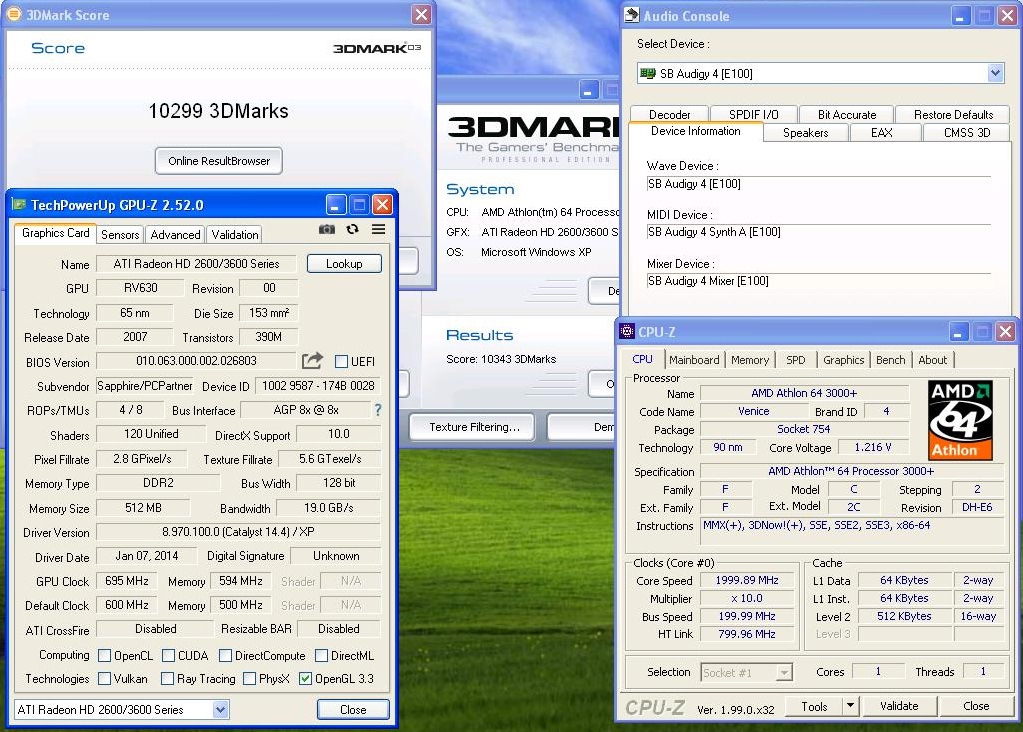
Task: Check the Vulkan checkbox
Action: pos(104,679)
